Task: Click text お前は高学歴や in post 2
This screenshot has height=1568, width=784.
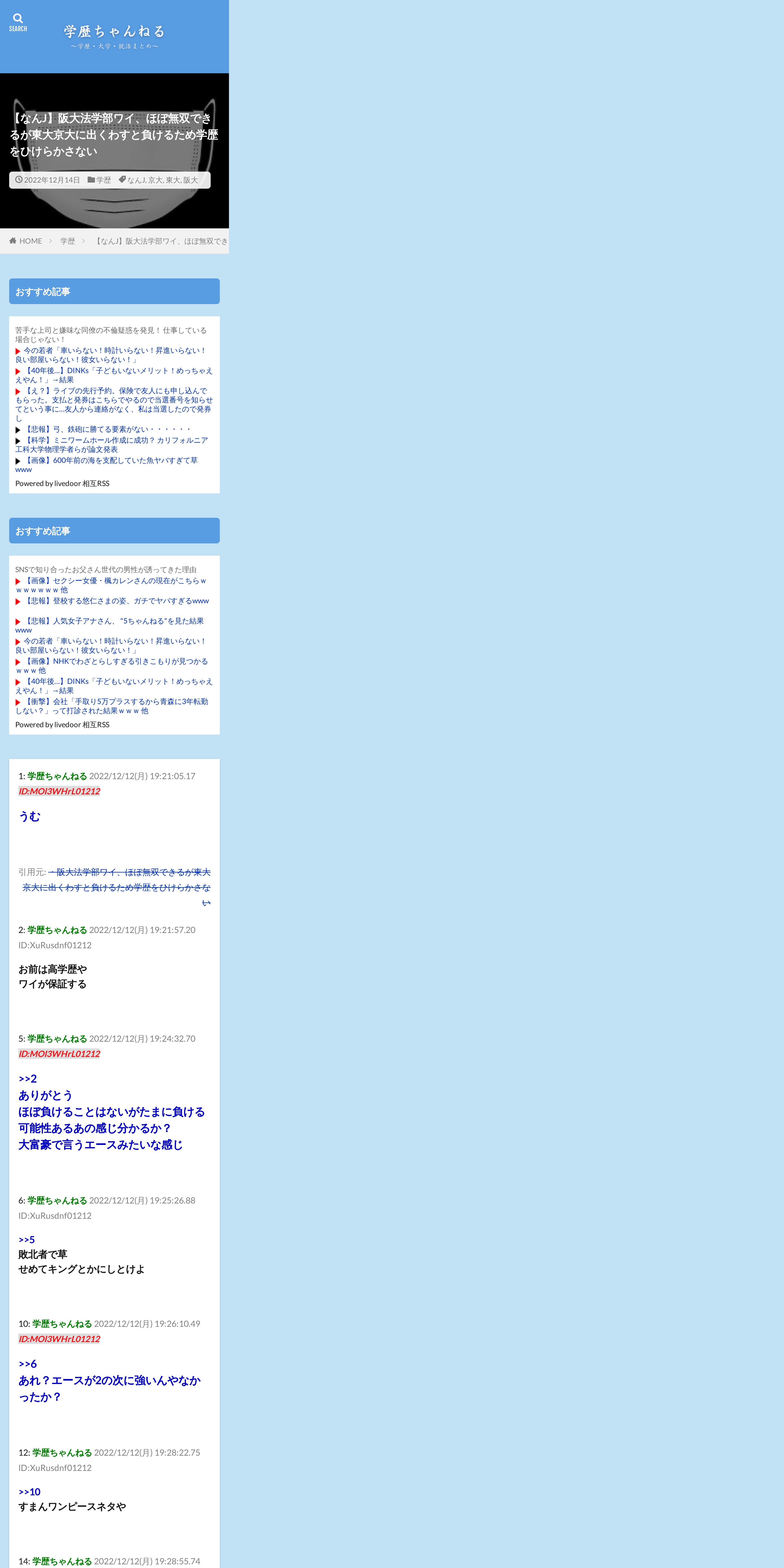Action: coord(52,969)
